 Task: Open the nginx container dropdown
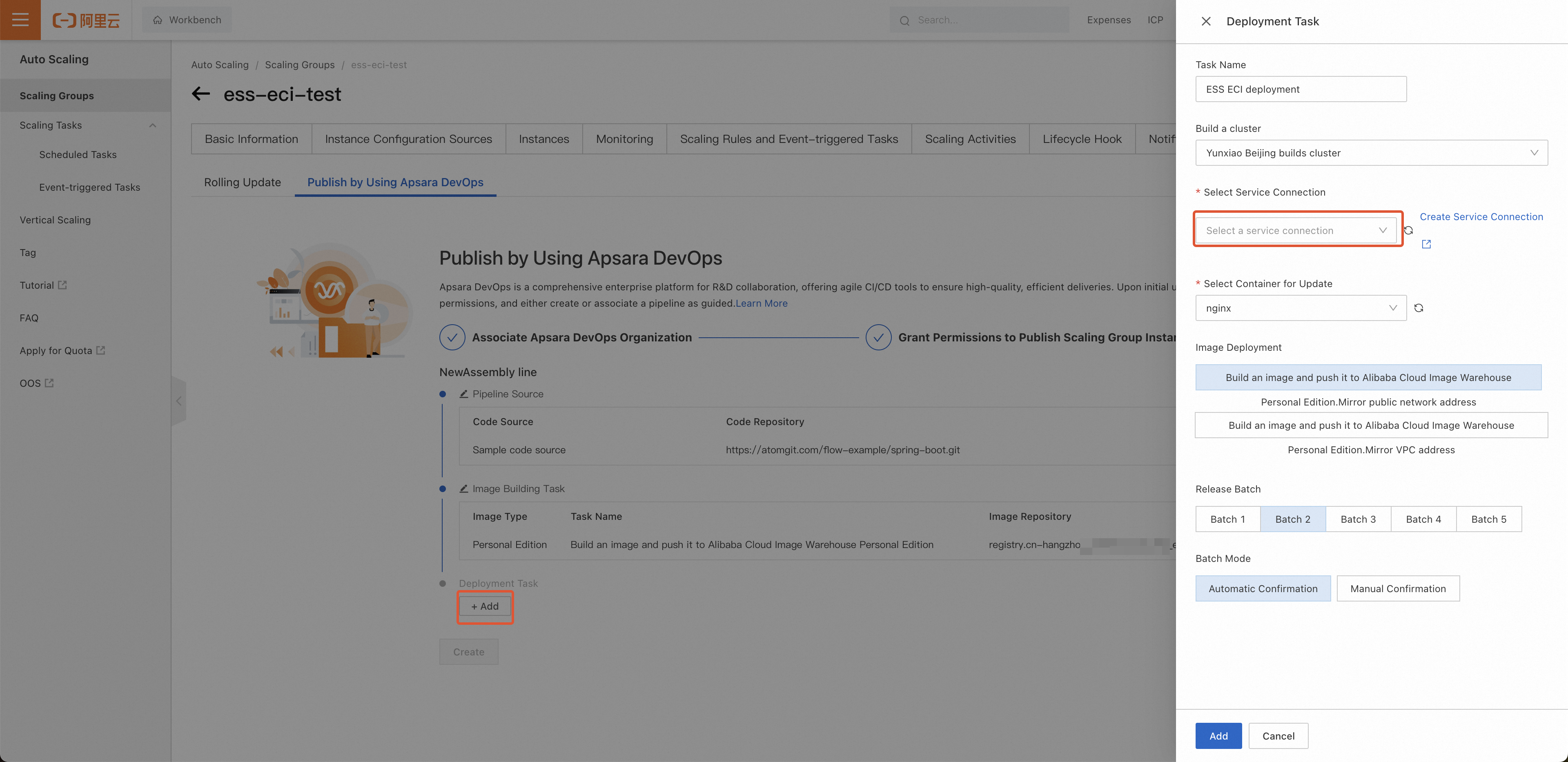(1300, 308)
